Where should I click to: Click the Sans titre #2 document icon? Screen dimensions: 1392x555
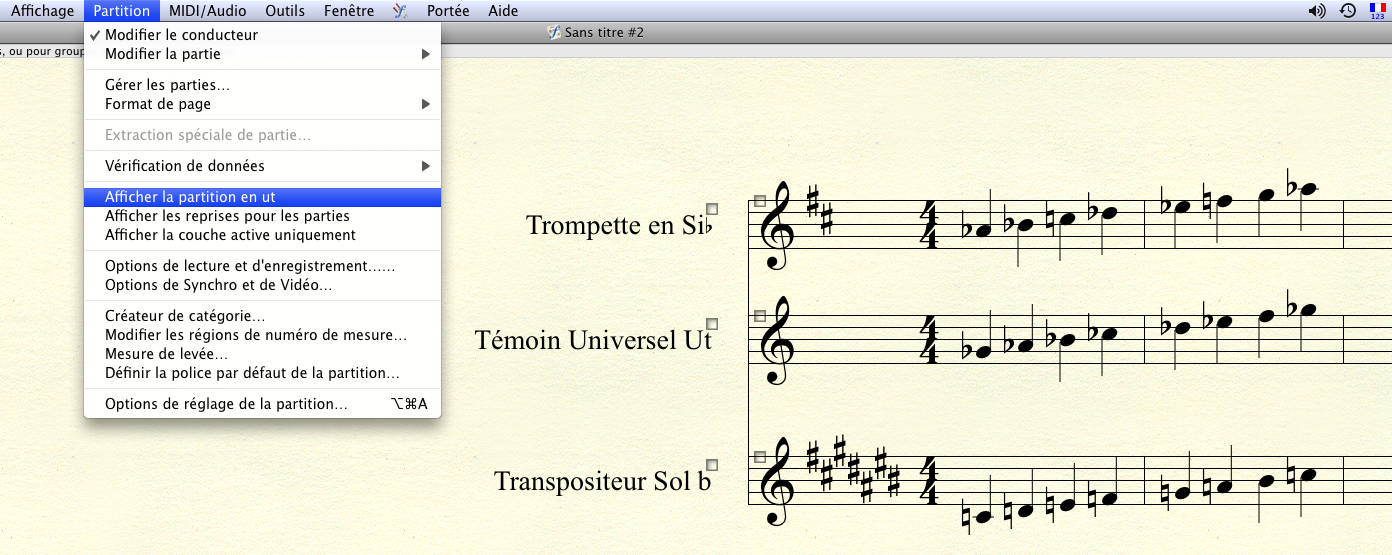(554, 33)
